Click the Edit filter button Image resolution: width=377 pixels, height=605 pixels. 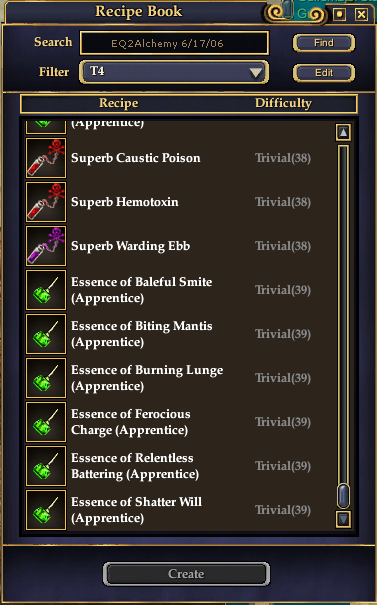pos(323,73)
